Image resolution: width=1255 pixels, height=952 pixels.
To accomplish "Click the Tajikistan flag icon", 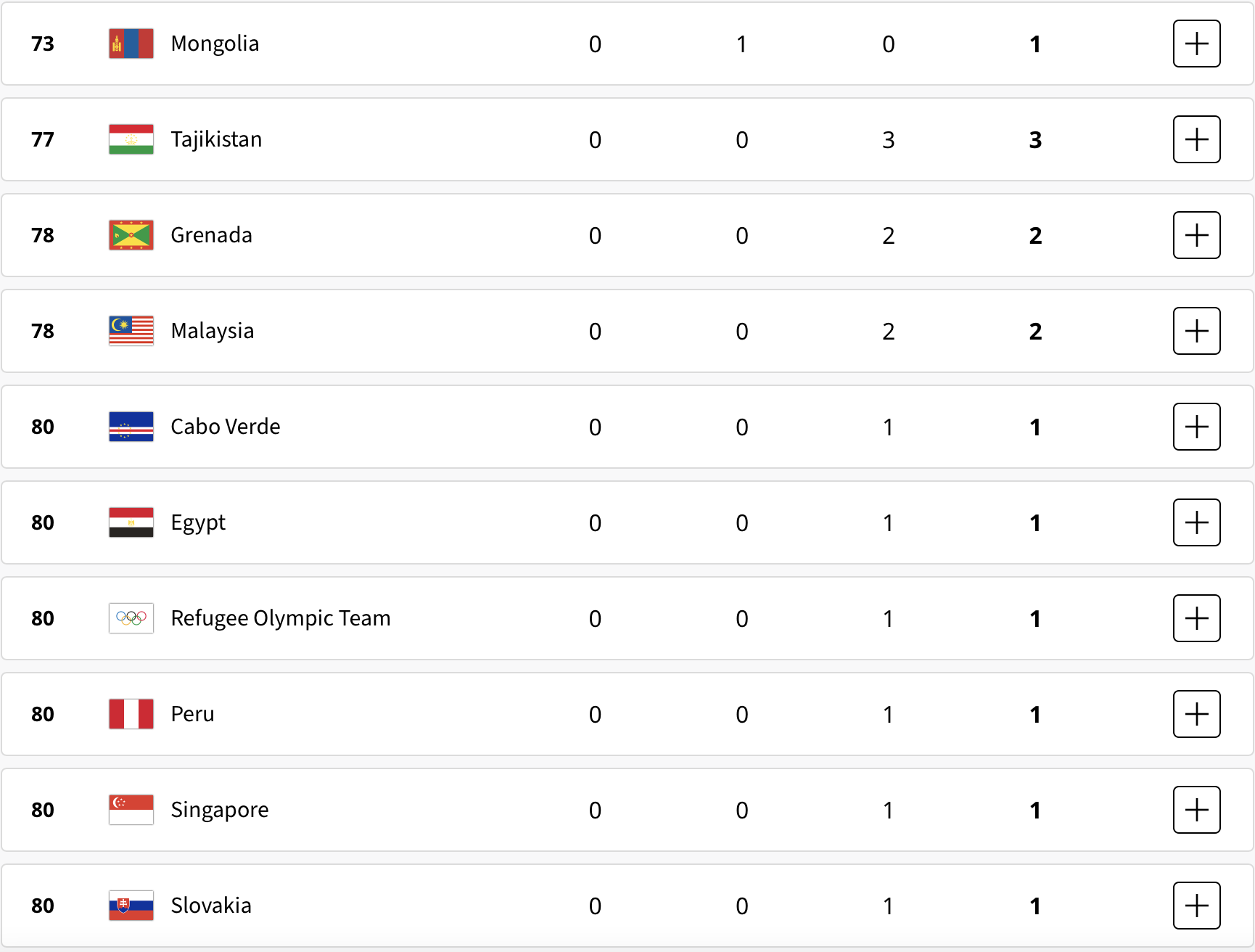I will coord(131,139).
